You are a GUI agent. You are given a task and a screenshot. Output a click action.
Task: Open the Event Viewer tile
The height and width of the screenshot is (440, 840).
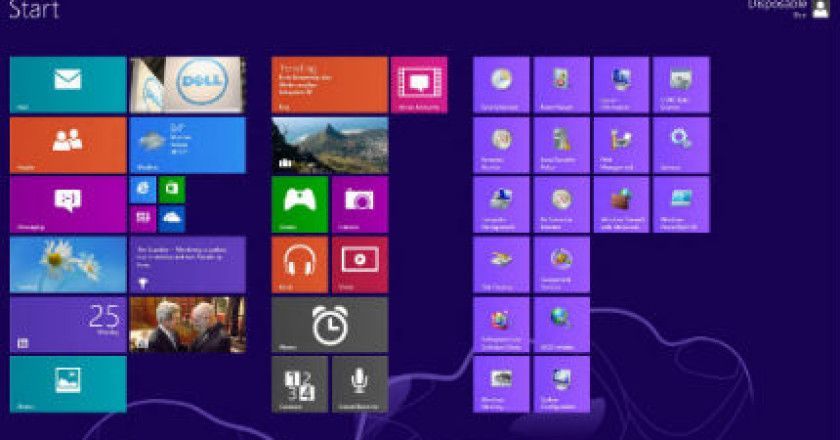pyautogui.click(x=561, y=85)
